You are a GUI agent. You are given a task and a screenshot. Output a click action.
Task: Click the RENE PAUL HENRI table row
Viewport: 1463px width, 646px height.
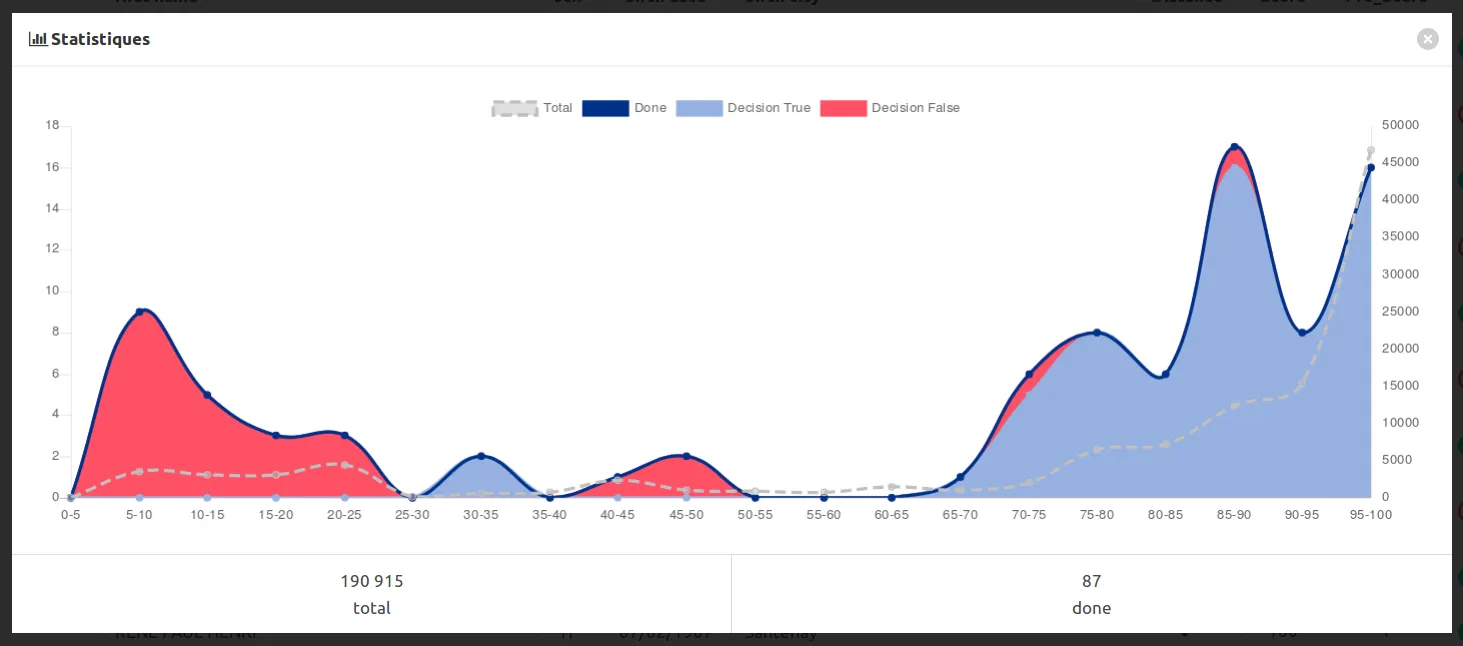(186, 632)
